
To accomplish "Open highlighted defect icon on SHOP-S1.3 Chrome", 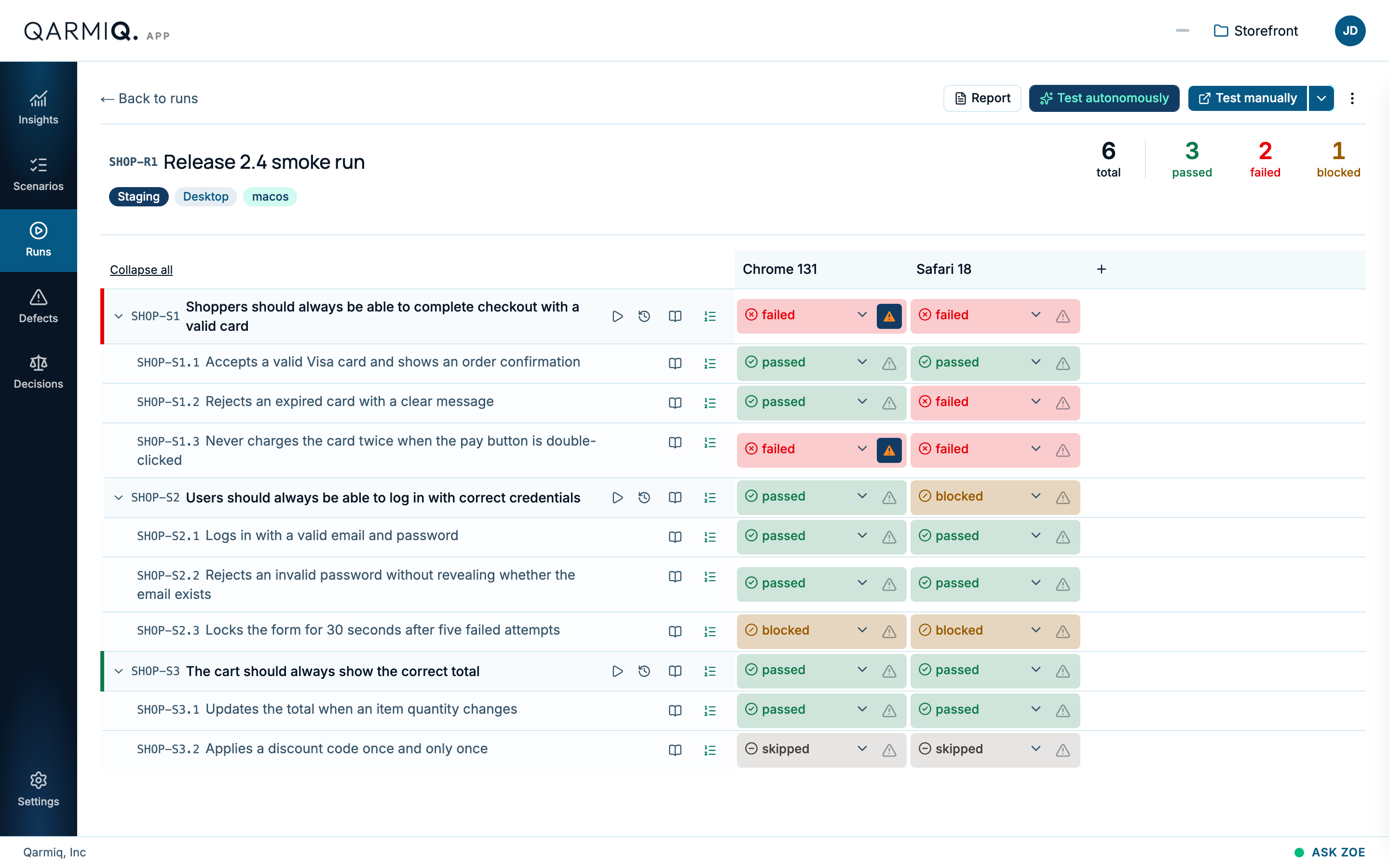I will [889, 450].
